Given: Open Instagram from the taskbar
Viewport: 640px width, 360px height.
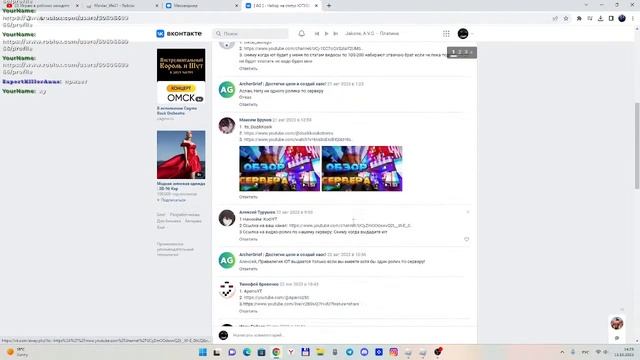Looking at the screenshot, I should (x=393, y=352).
